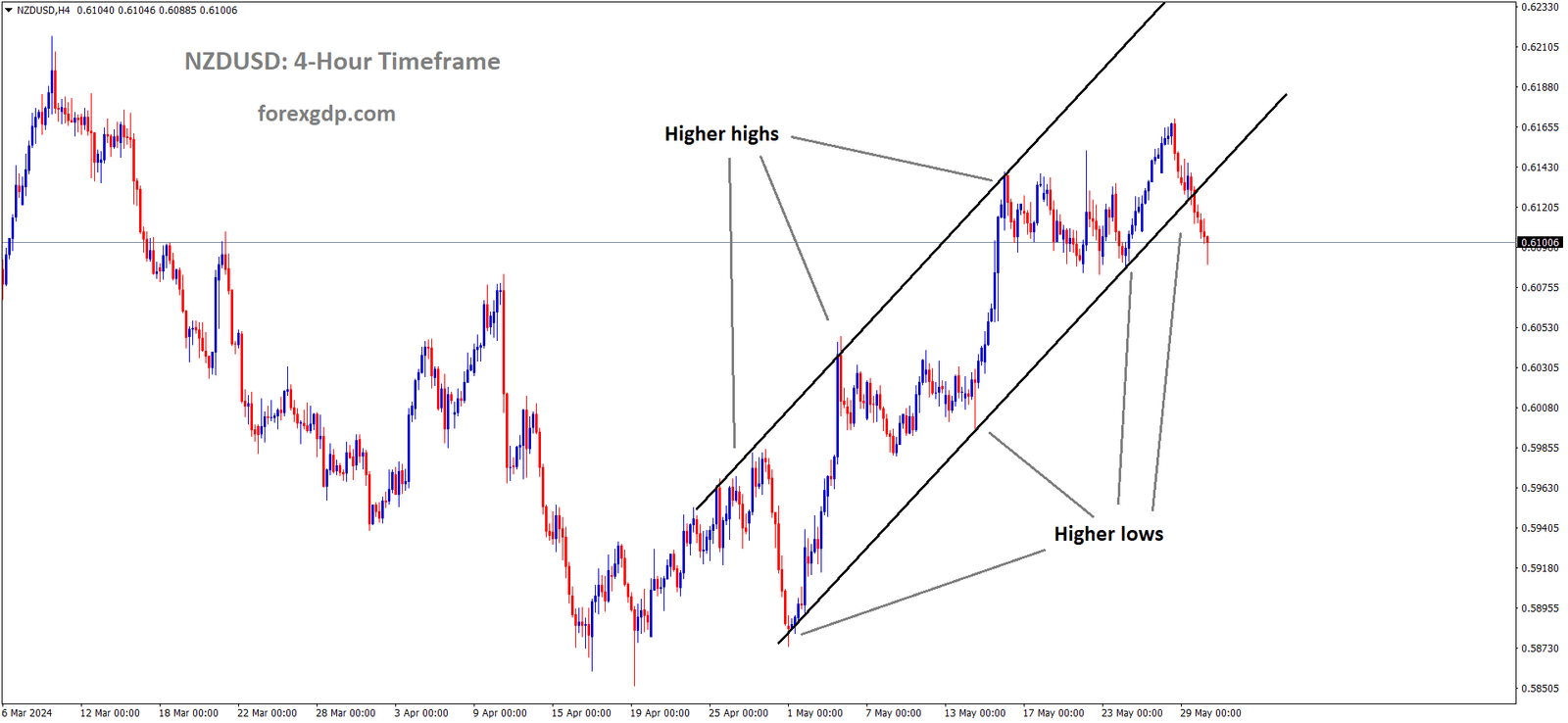Click the 0.60305 price scale value
1568x723 pixels.
(x=1540, y=368)
